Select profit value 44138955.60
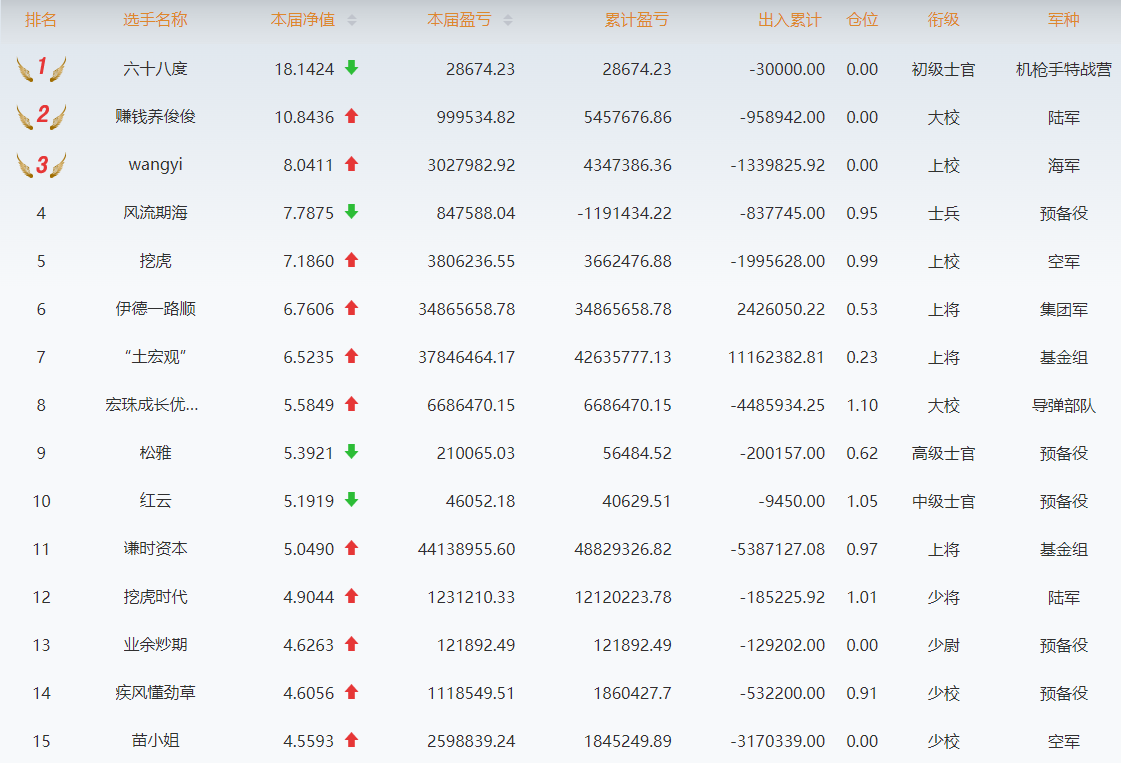Image resolution: width=1121 pixels, height=763 pixels. point(466,549)
